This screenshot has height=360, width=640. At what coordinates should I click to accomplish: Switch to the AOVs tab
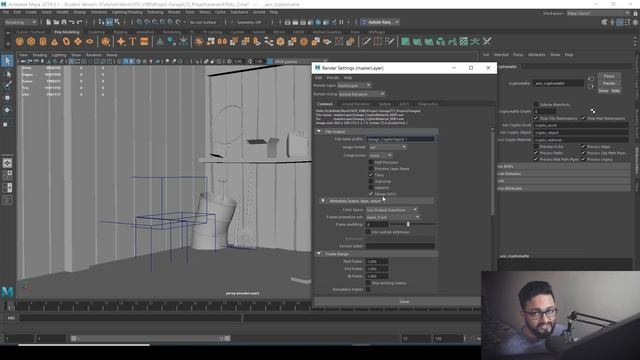click(x=404, y=104)
